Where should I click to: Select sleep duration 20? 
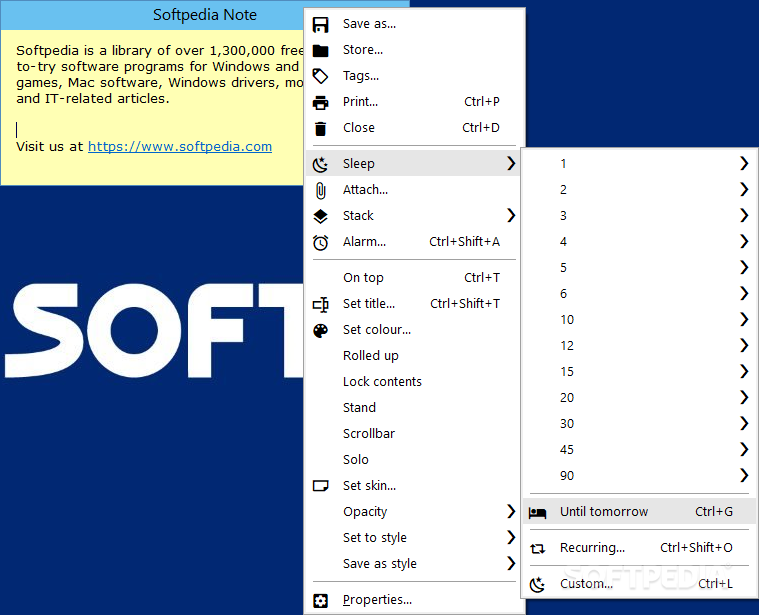pyautogui.click(x=639, y=398)
